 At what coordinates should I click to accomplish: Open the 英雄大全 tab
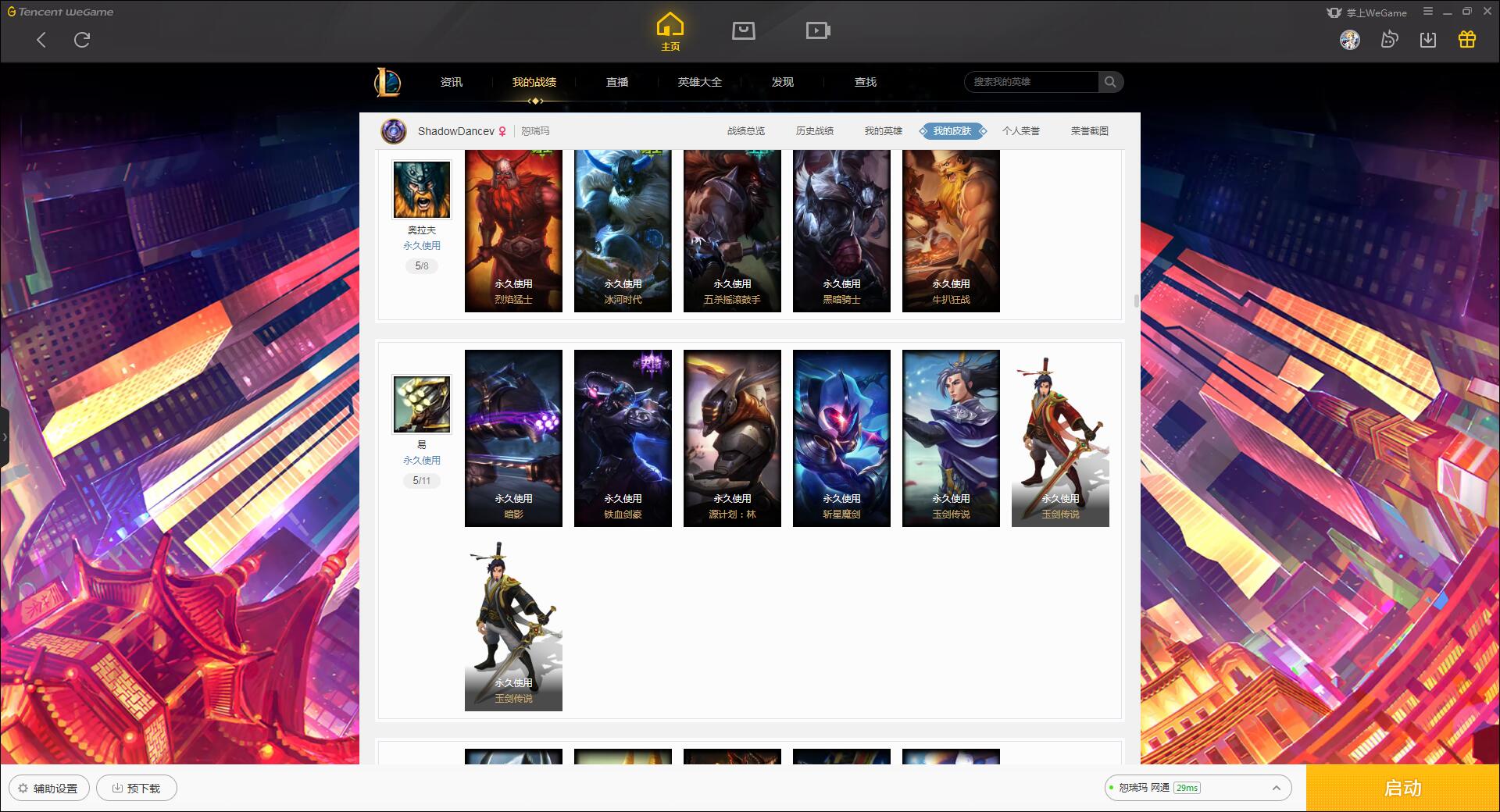(x=700, y=82)
